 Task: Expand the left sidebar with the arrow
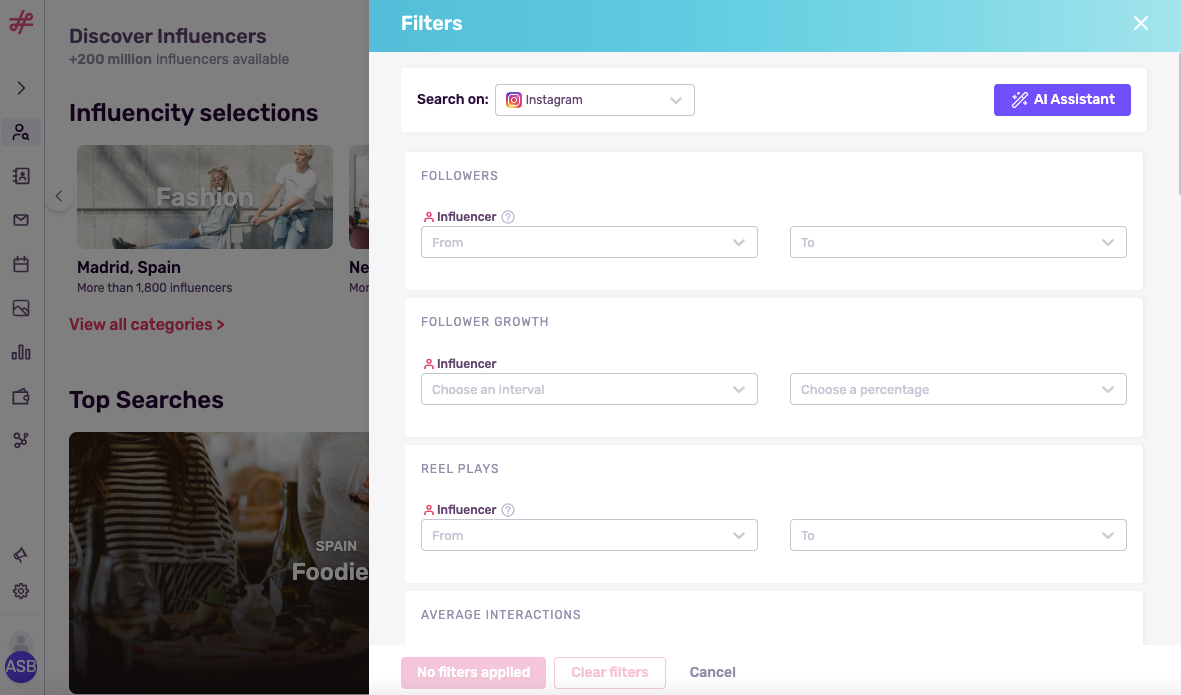coord(21,88)
